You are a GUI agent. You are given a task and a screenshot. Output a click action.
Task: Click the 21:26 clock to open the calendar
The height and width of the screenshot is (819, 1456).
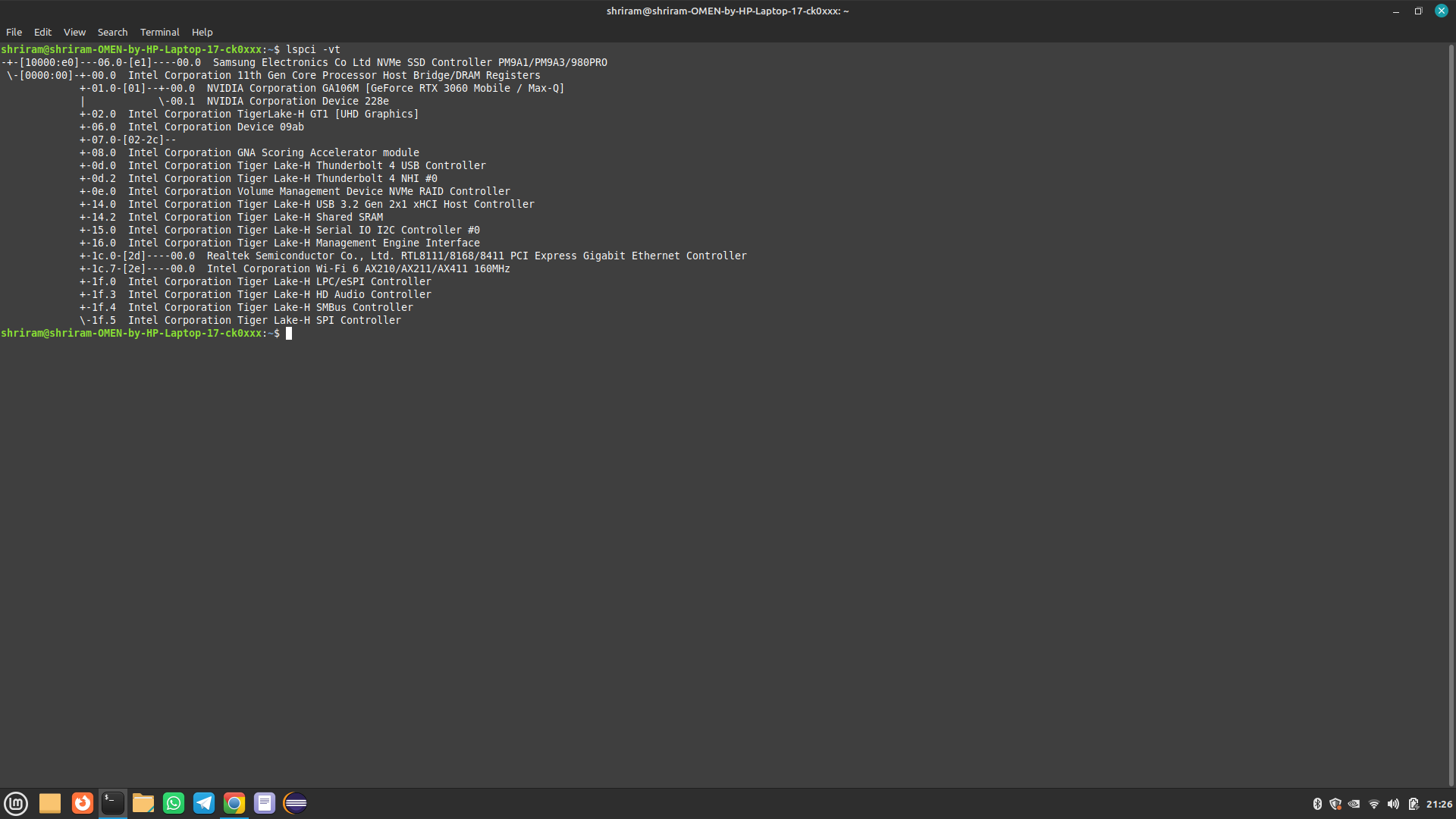coord(1439,804)
